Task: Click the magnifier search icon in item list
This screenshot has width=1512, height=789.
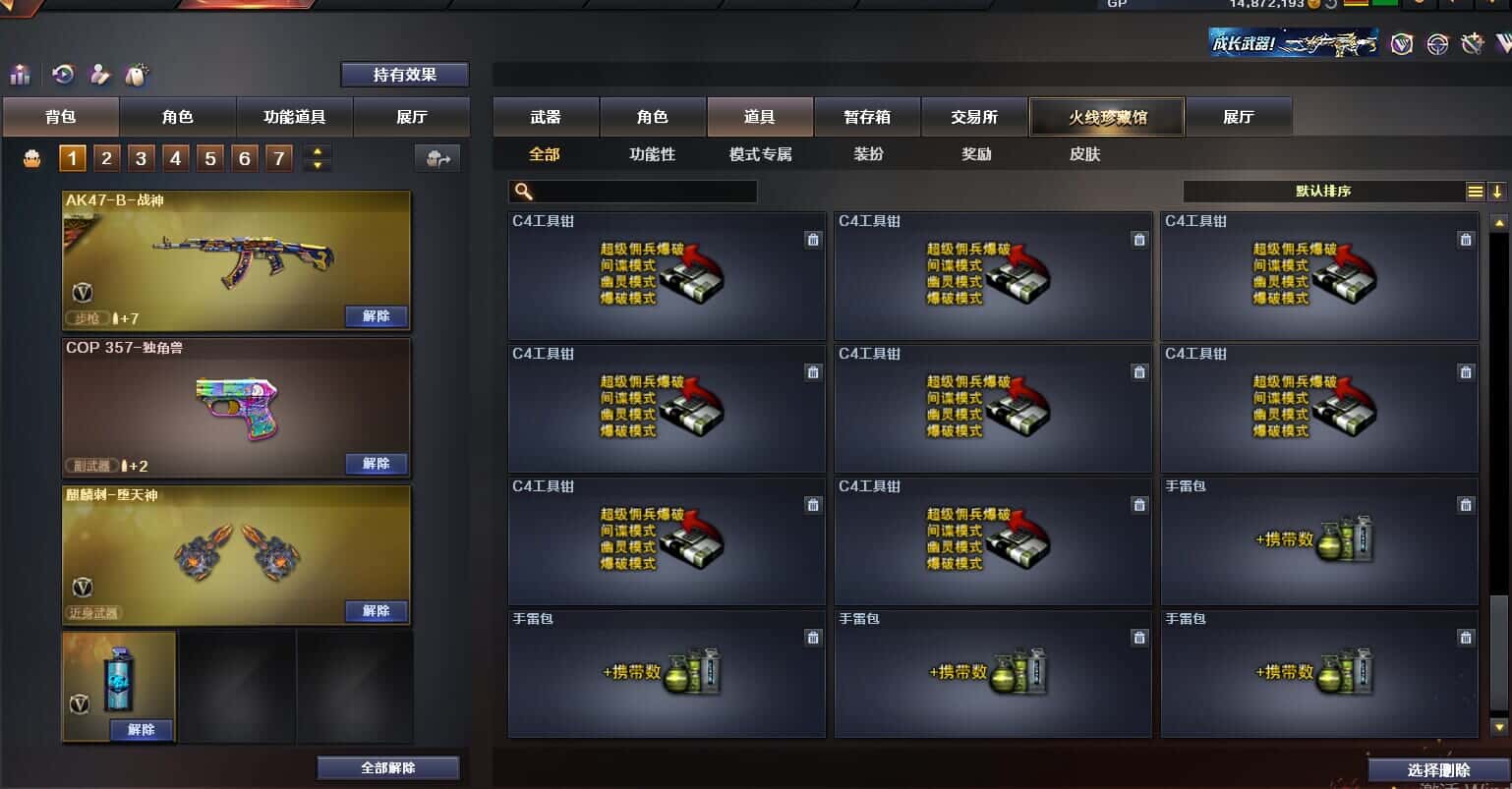Action: click(524, 192)
